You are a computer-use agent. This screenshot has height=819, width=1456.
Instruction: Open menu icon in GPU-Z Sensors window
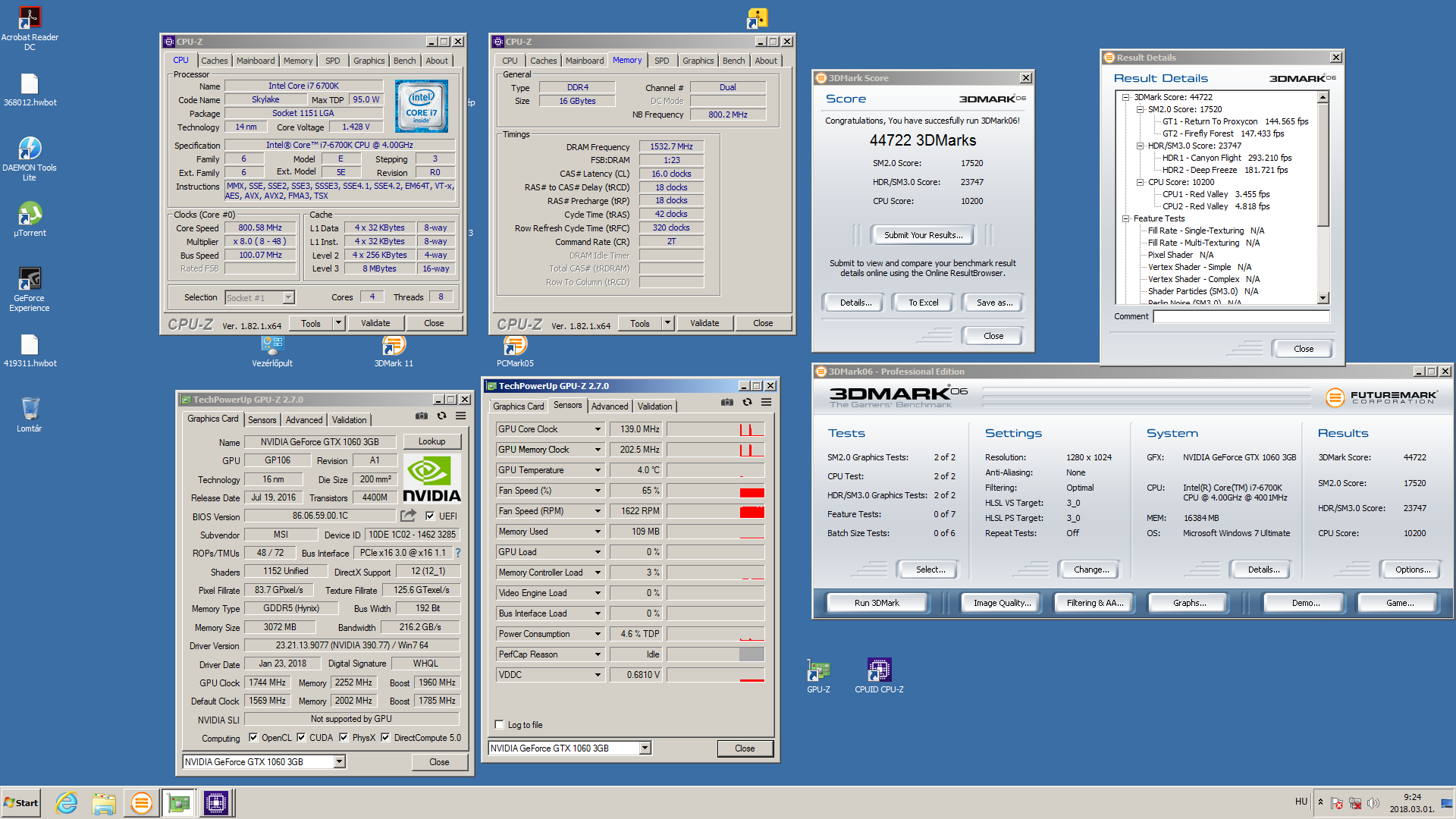coord(766,402)
